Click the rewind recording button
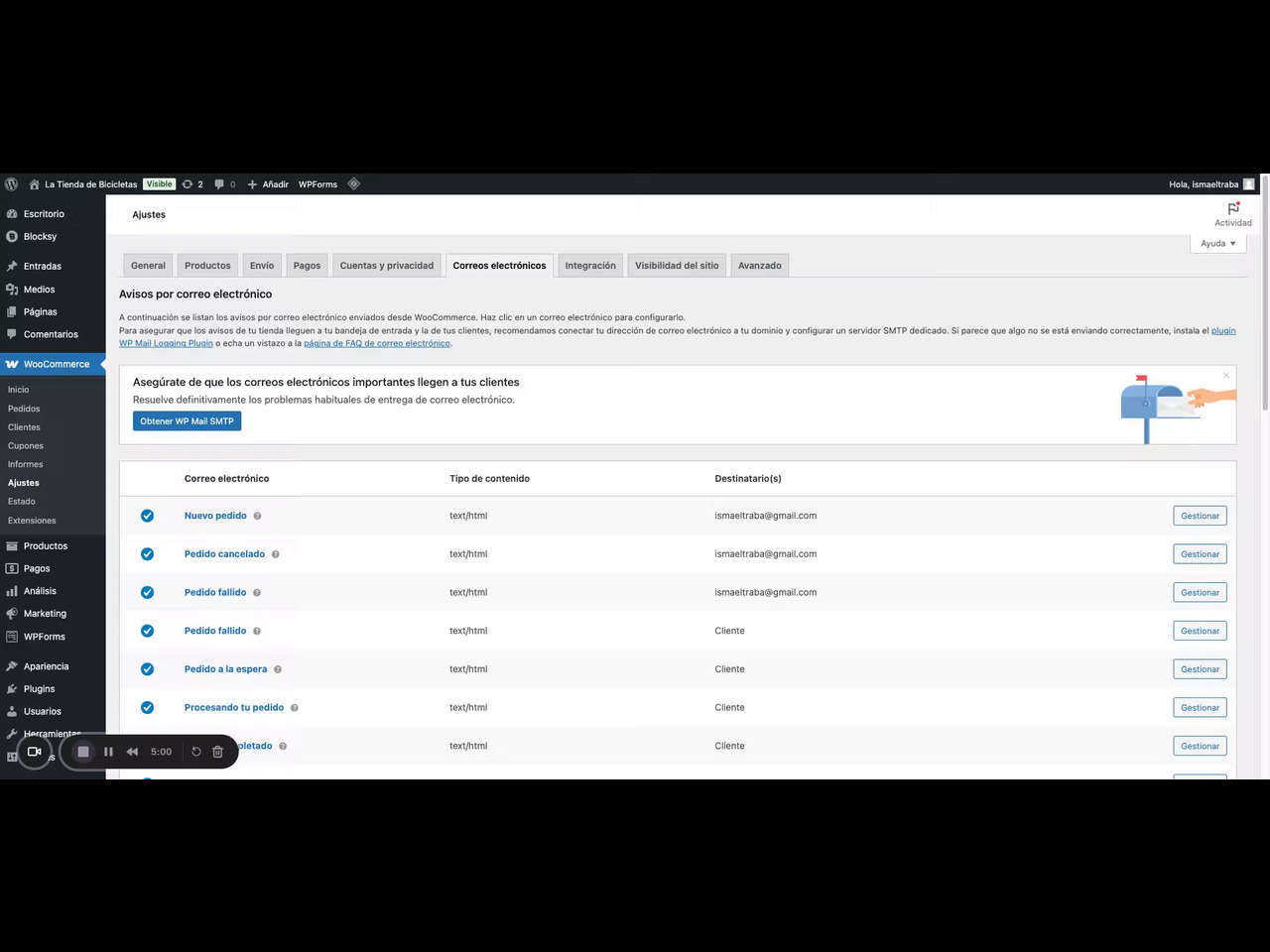The image size is (1270, 952). pyautogui.click(x=132, y=752)
